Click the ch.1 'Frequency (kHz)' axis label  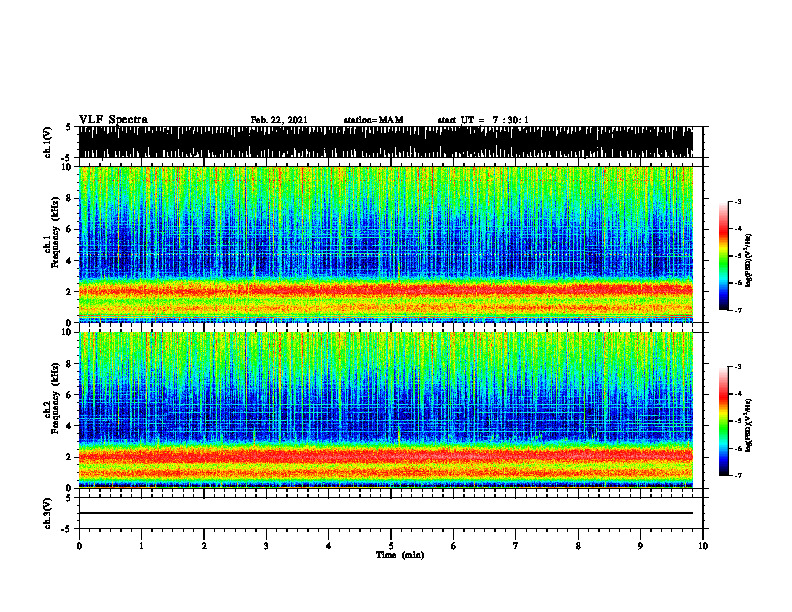tap(55, 232)
